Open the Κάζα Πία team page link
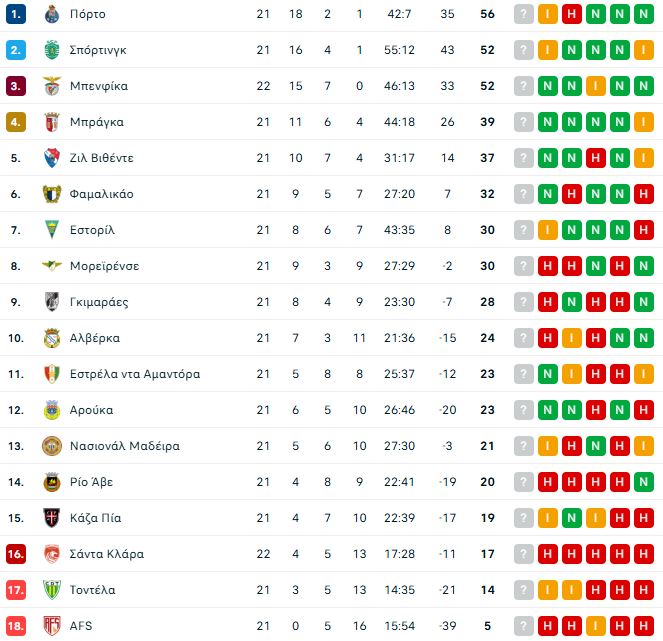Viewport: 663px width, 641px height. (96, 518)
